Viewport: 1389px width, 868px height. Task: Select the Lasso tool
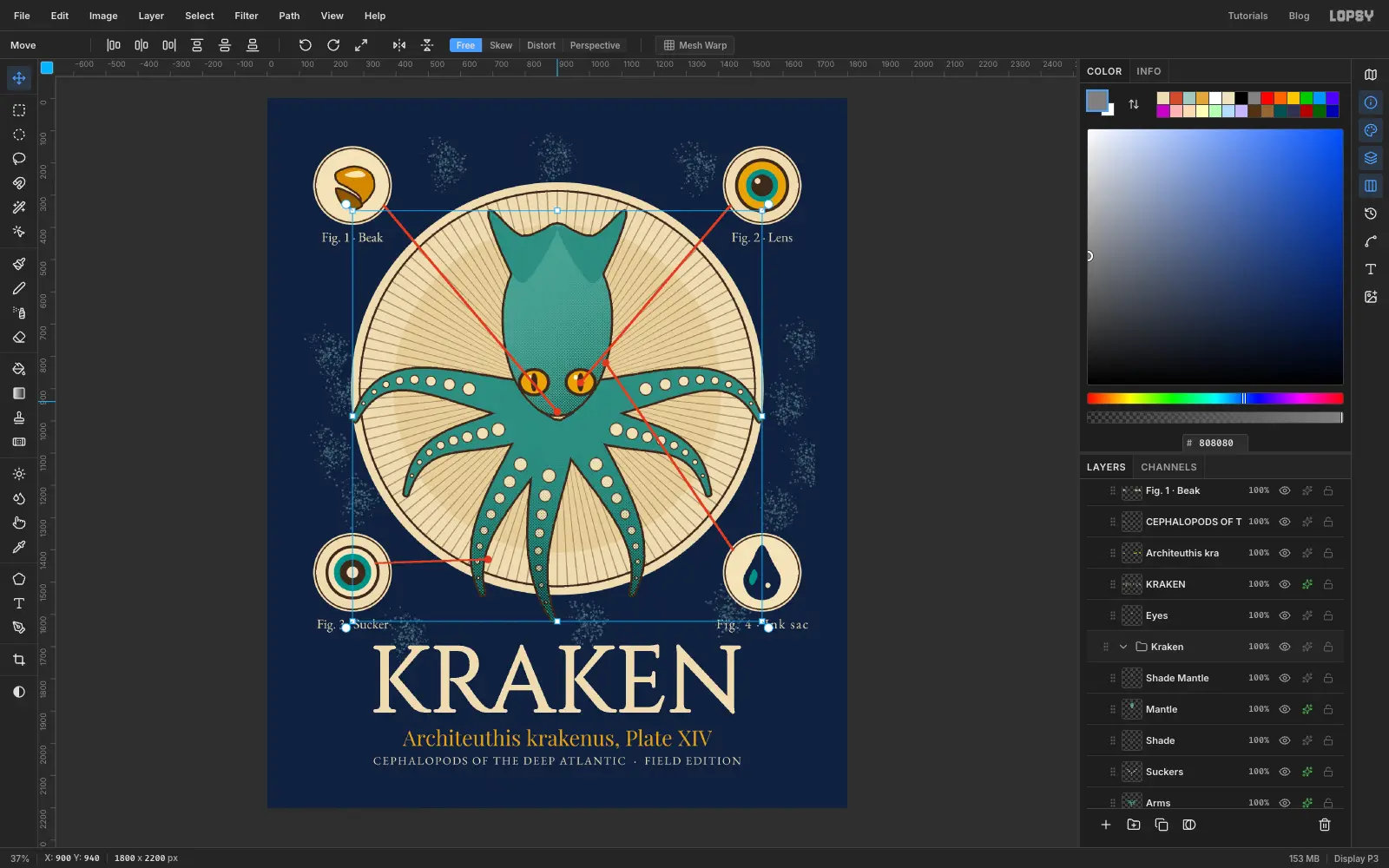[19, 159]
